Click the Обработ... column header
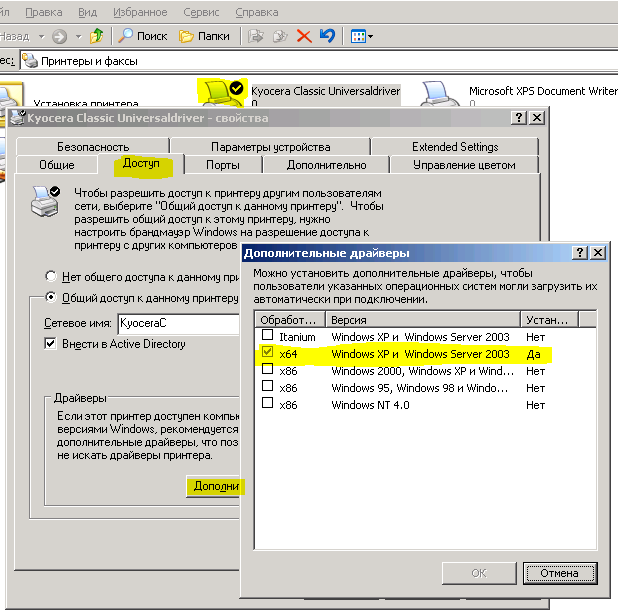 (290, 320)
